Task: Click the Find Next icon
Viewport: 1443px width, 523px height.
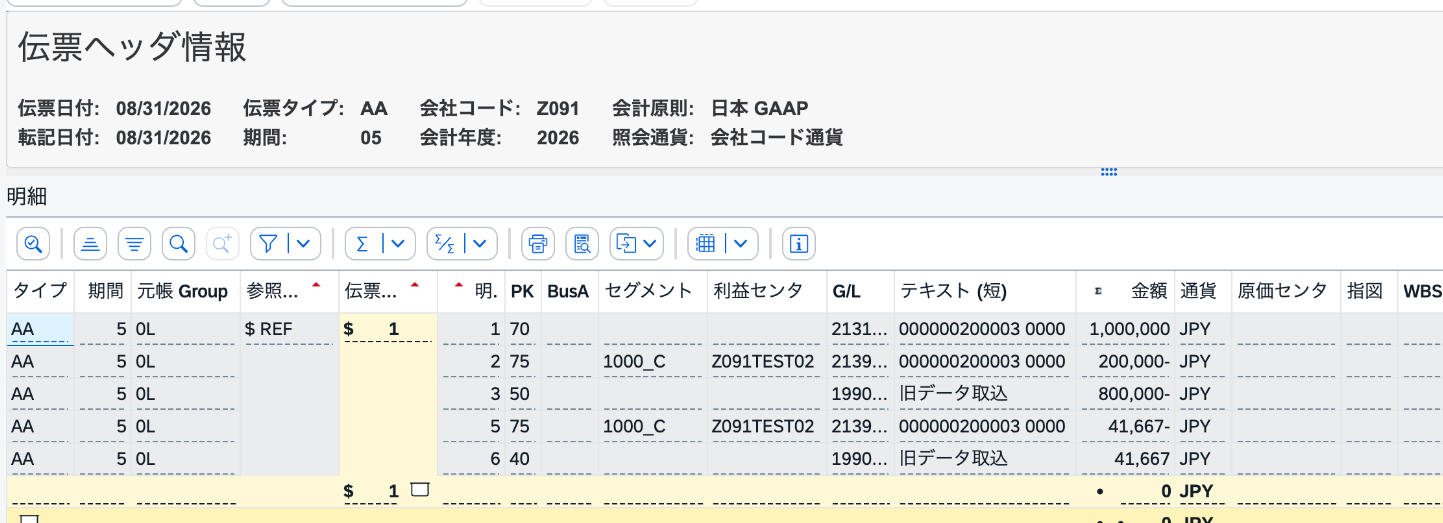Action: [222, 243]
